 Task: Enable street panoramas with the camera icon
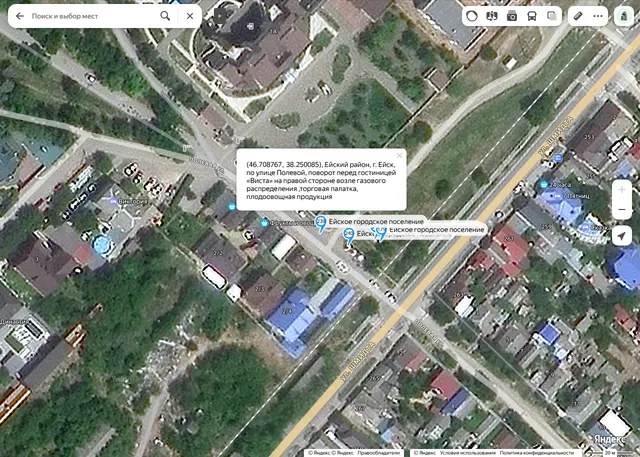[512, 16]
